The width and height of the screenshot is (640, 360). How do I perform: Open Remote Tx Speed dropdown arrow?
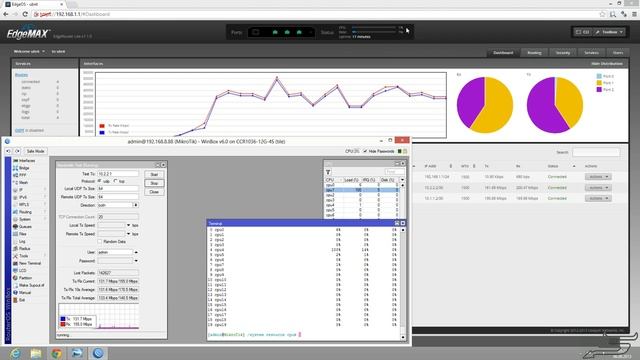[x=128, y=234]
